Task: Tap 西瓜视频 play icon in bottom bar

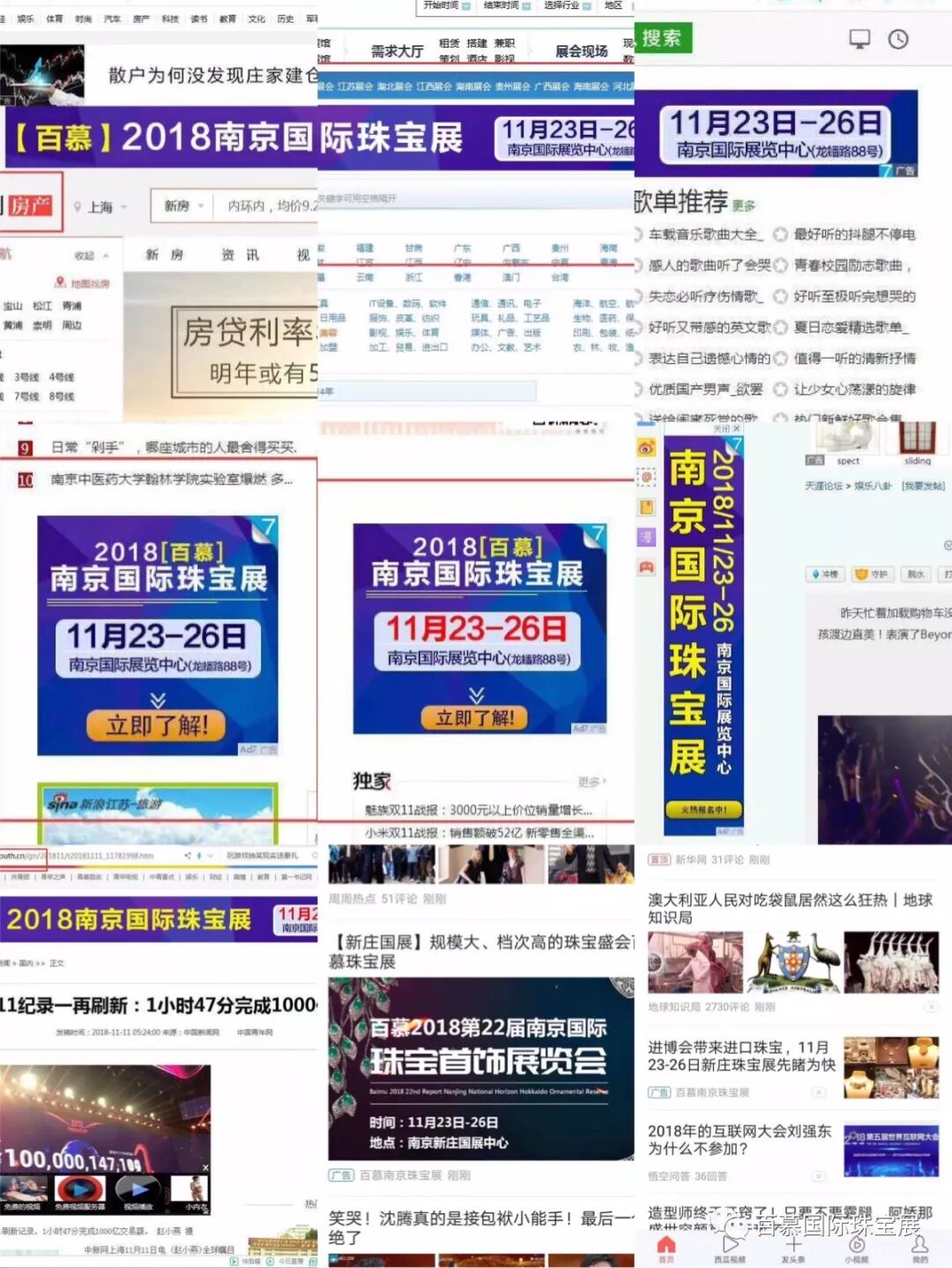Action: pos(731,1249)
